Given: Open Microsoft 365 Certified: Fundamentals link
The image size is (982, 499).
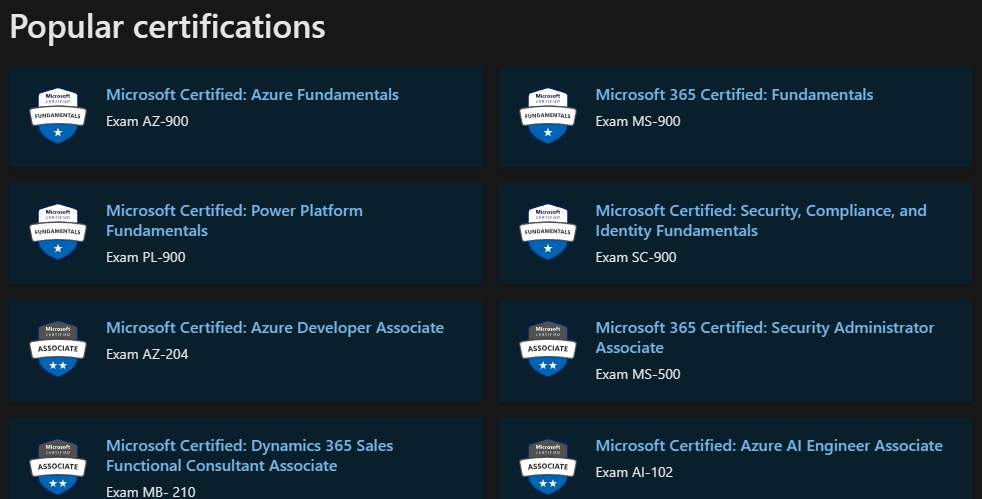Looking at the screenshot, I should [734, 95].
